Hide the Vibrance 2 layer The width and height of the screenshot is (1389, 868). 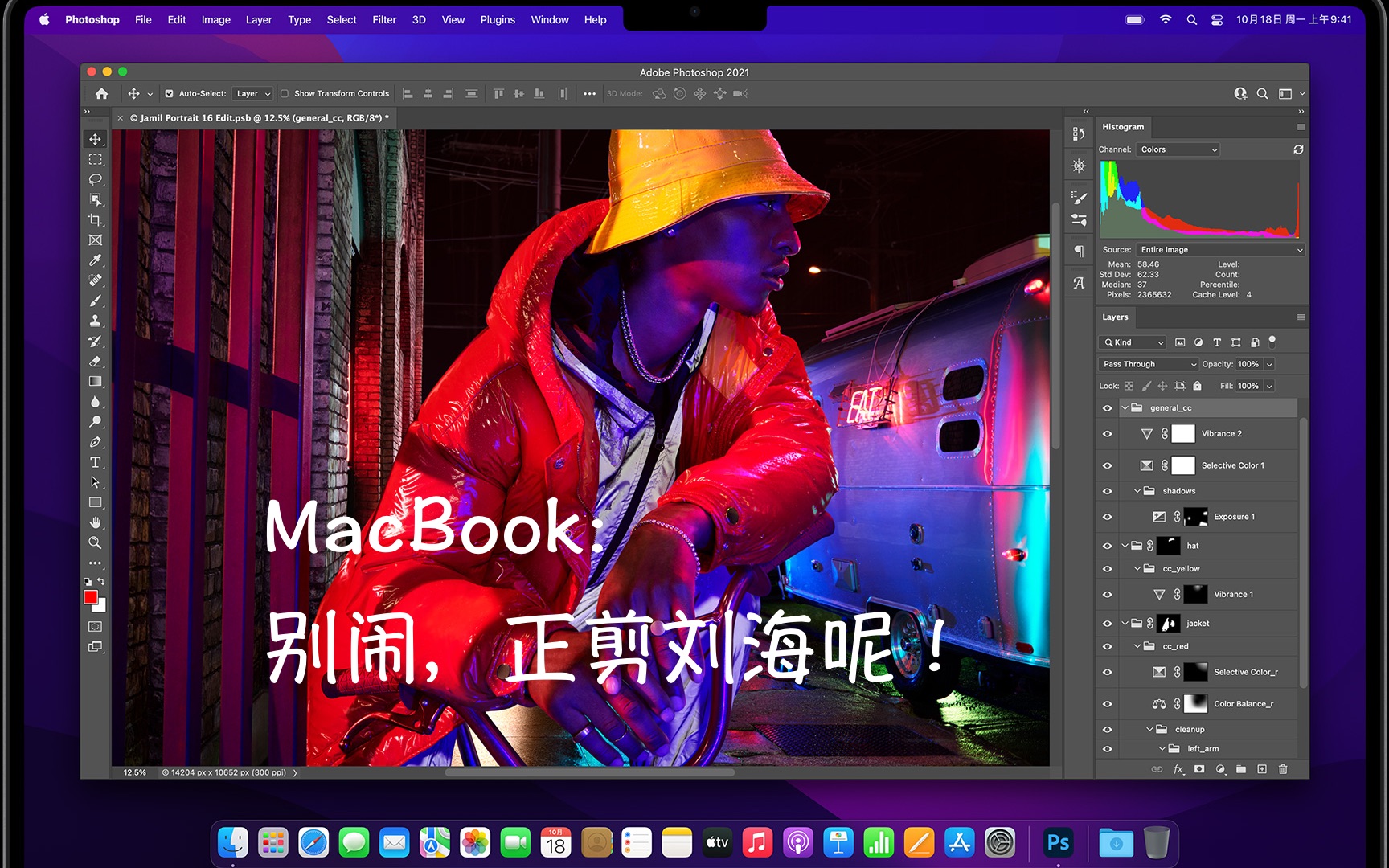1107,434
